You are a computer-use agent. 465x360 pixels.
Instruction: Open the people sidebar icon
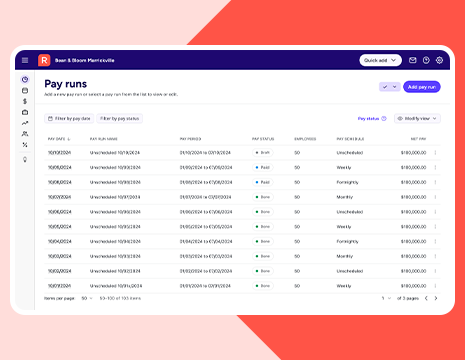click(25, 134)
